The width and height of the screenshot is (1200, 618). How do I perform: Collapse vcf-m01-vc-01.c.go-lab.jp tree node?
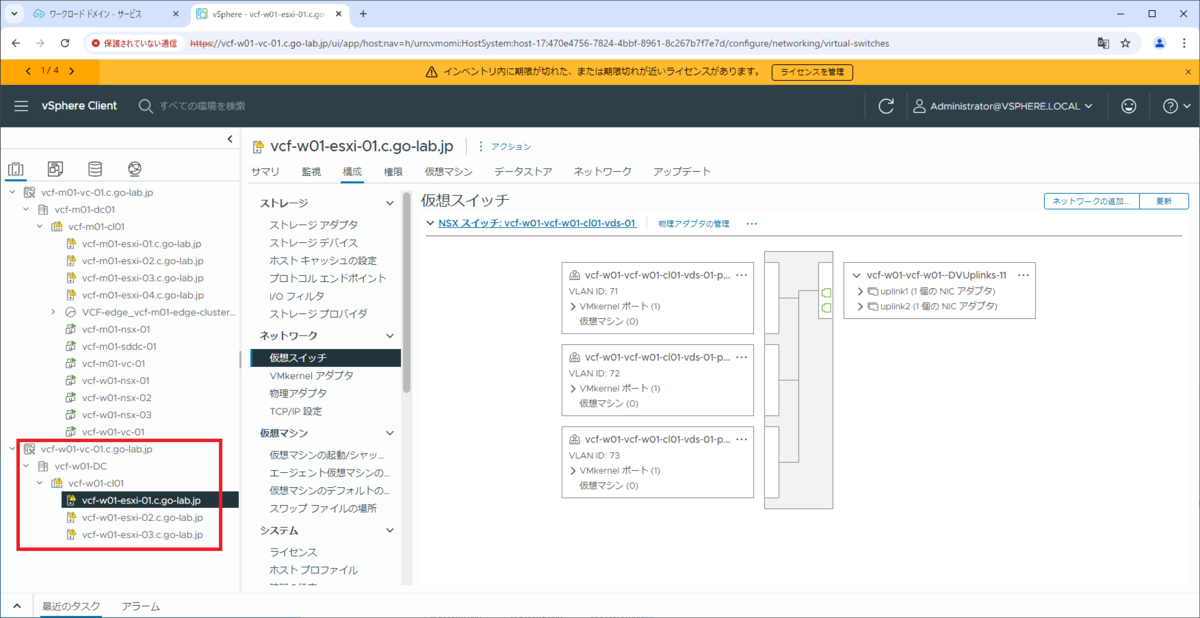[x=12, y=192]
